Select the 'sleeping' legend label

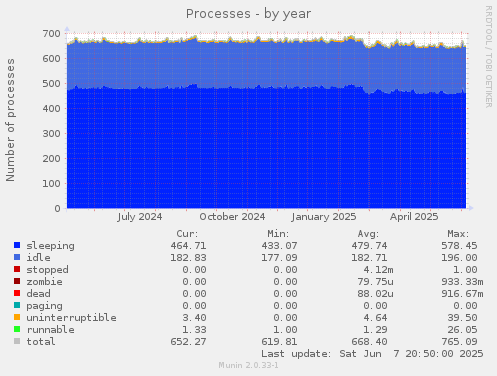click(51, 246)
